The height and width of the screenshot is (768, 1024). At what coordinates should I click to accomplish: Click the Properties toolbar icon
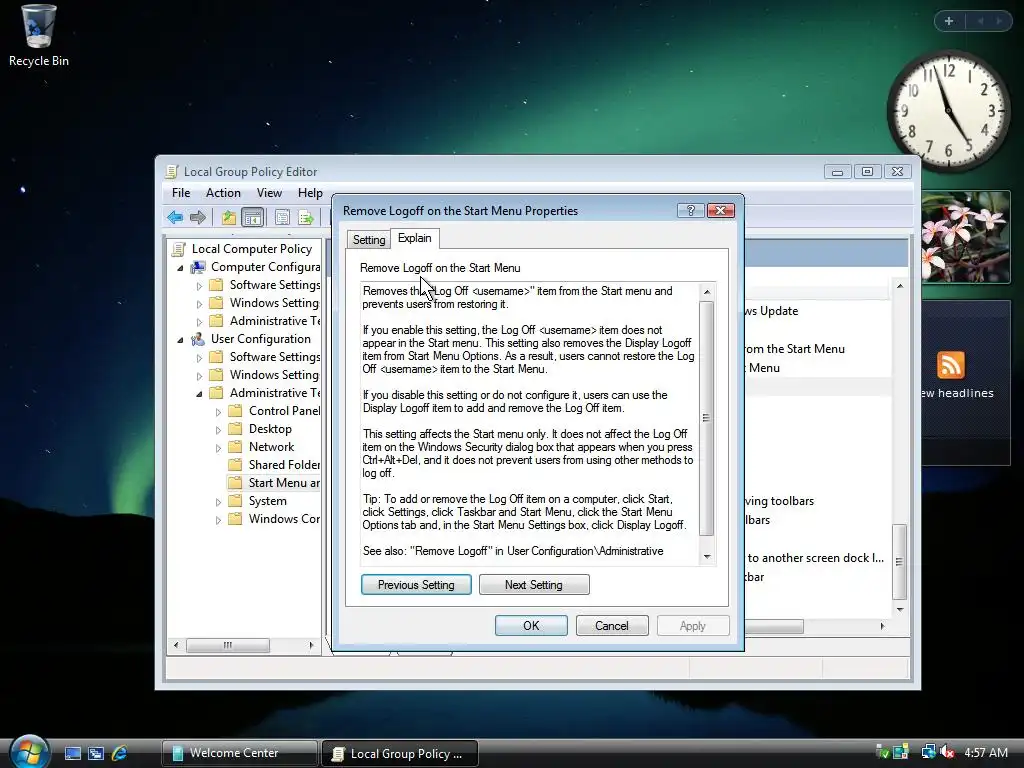pos(282,217)
